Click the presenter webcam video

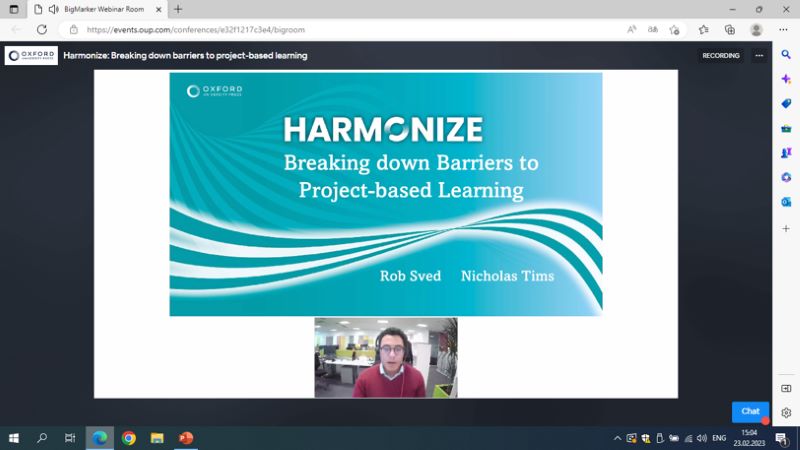[x=386, y=358]
